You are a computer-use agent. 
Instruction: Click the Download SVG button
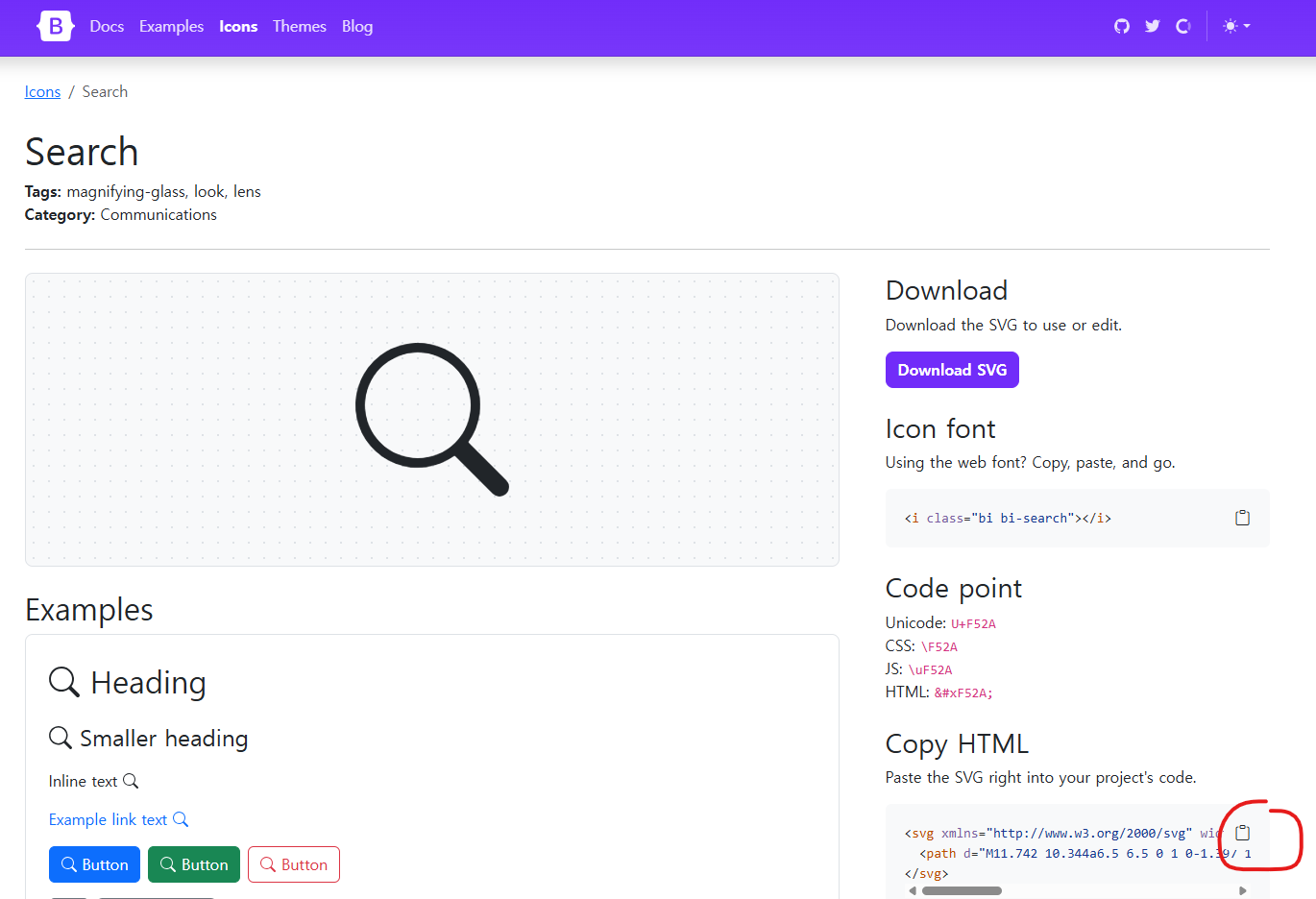(x=952, y=370)
